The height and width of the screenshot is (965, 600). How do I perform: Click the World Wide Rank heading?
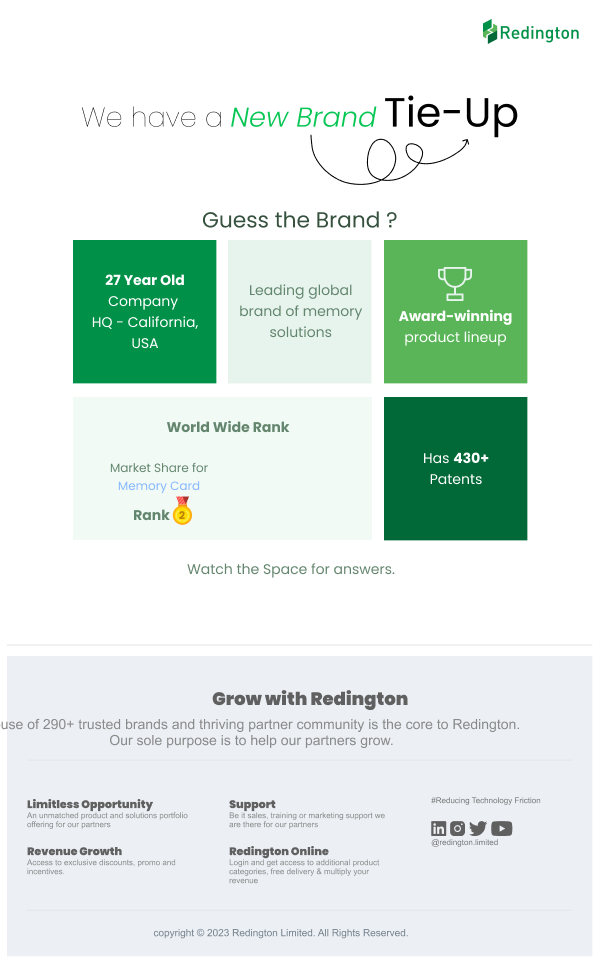(228, 427)
